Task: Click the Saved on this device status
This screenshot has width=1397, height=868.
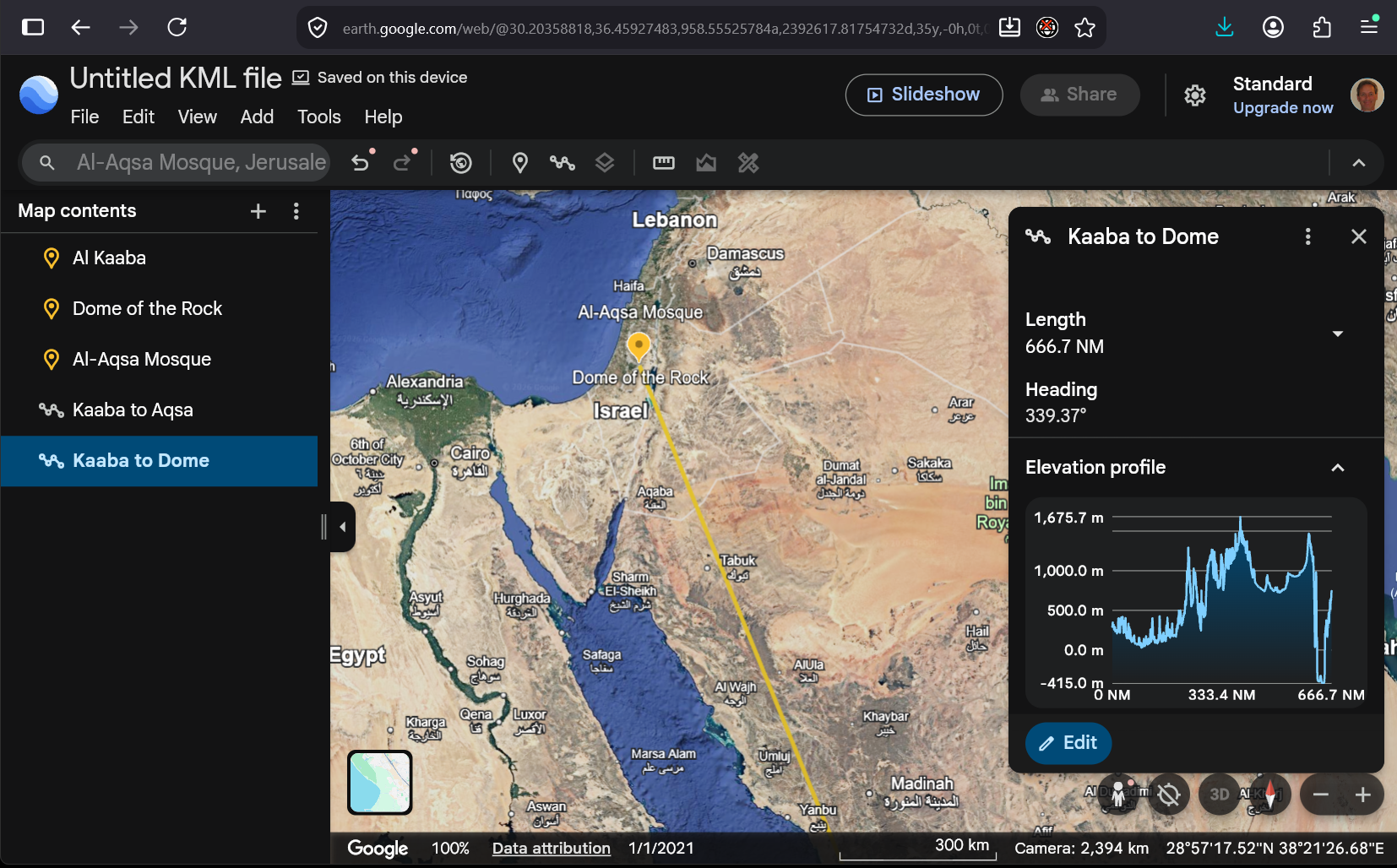Action: [x=379, y=78]
